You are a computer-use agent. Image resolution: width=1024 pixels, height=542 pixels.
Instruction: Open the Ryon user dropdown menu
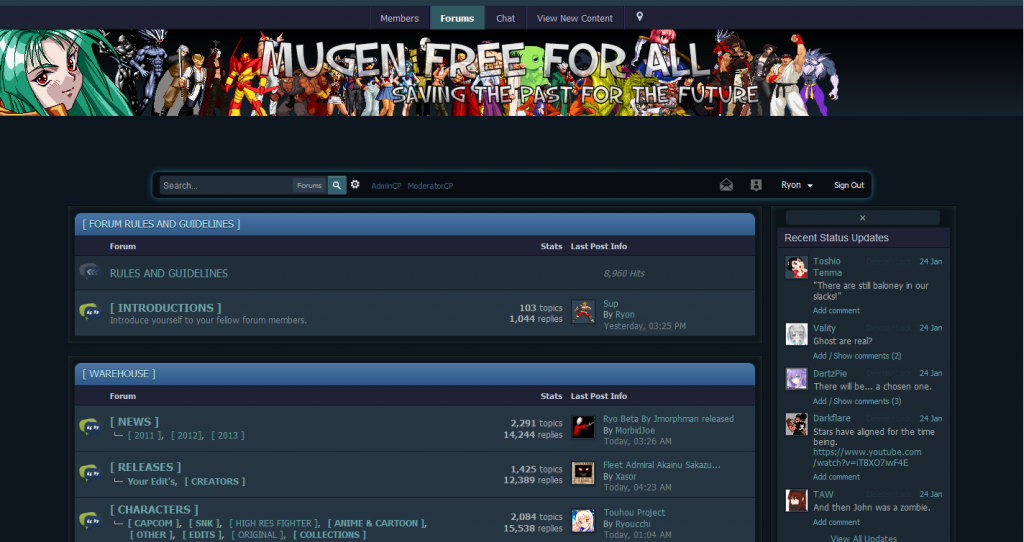797,185
